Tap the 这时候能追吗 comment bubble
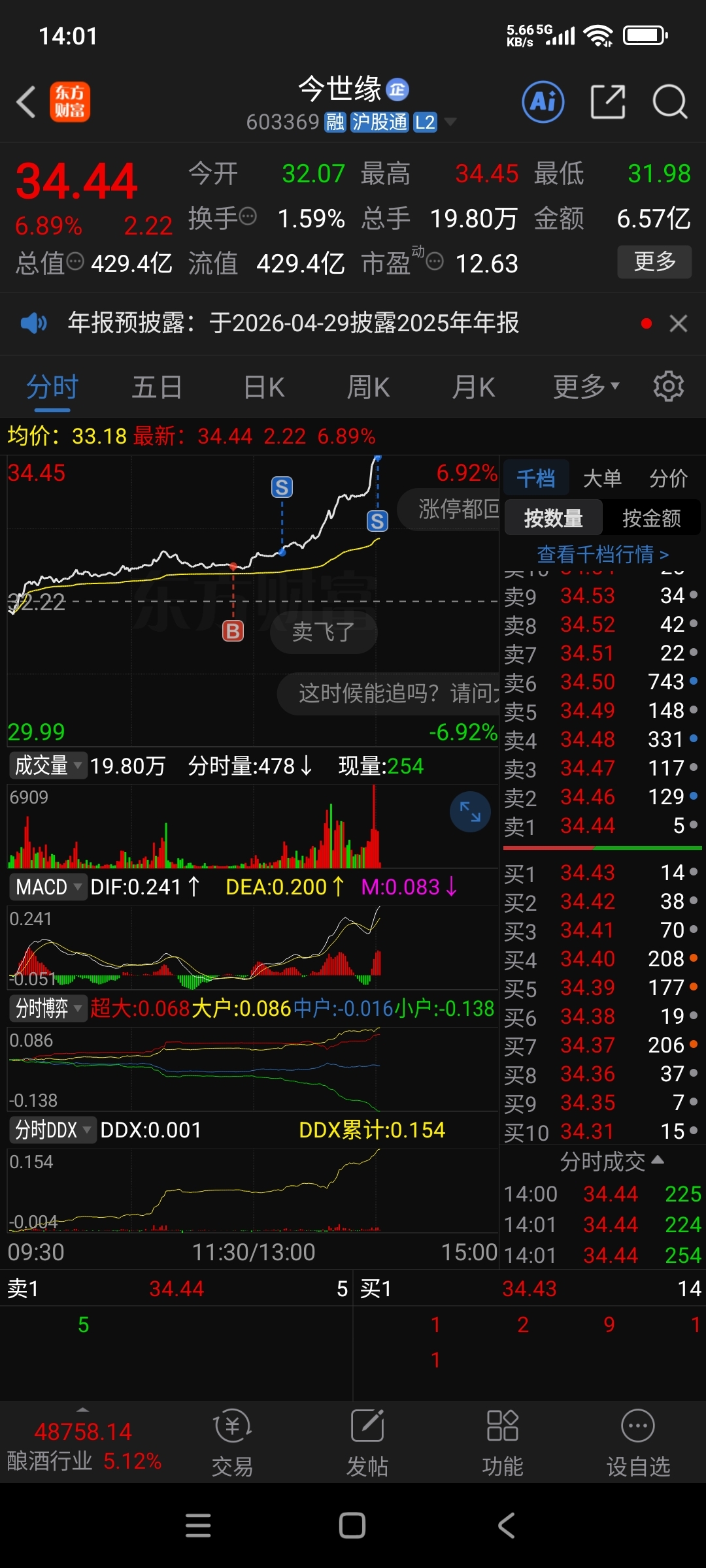 pos(388,693)
